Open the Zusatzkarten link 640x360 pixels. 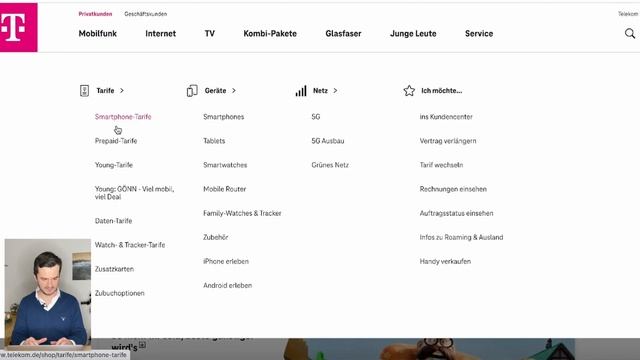click(x=114, y=269)
